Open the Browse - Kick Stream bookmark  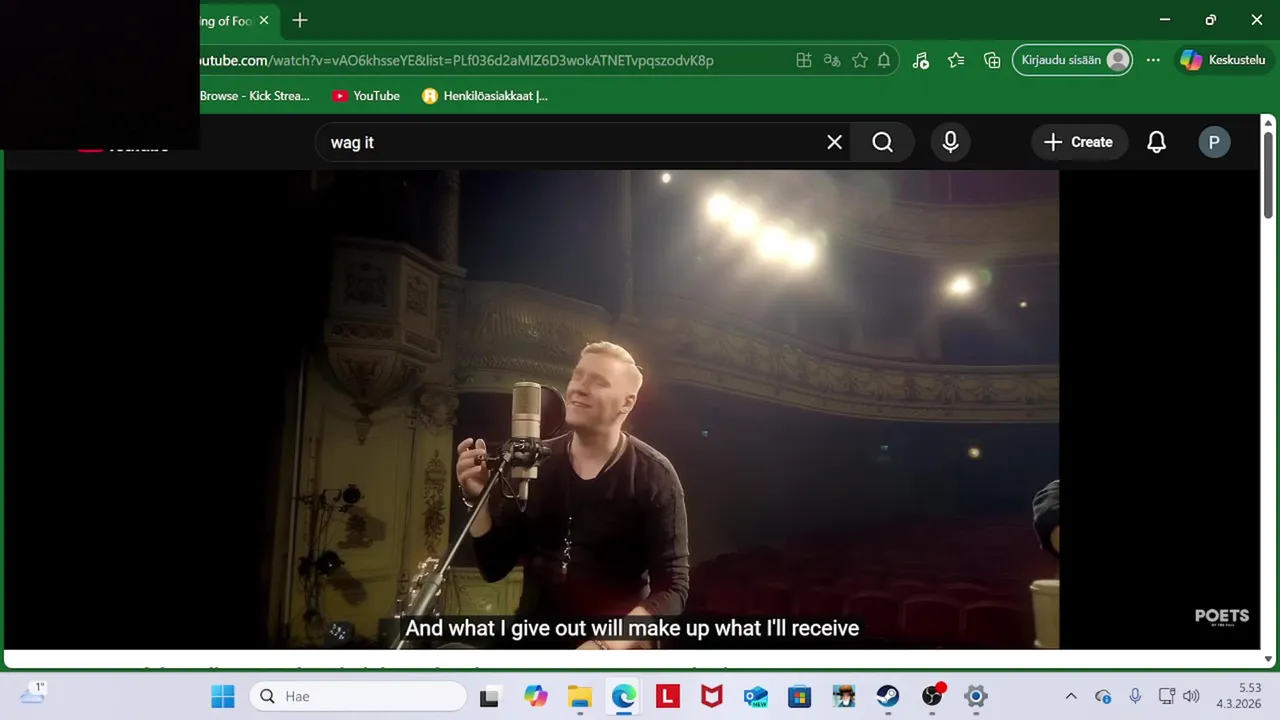(255, 96)
